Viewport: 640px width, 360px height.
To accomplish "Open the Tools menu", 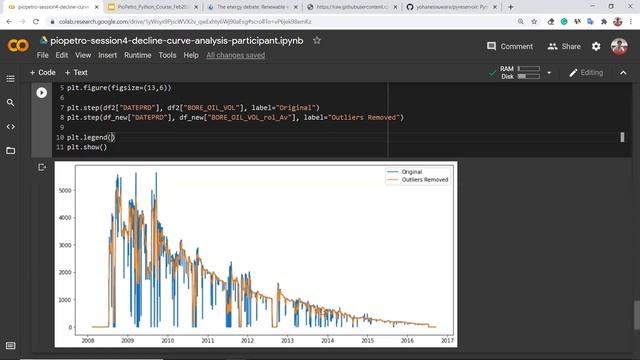I will pyautogui.click(x=167, y=55).
